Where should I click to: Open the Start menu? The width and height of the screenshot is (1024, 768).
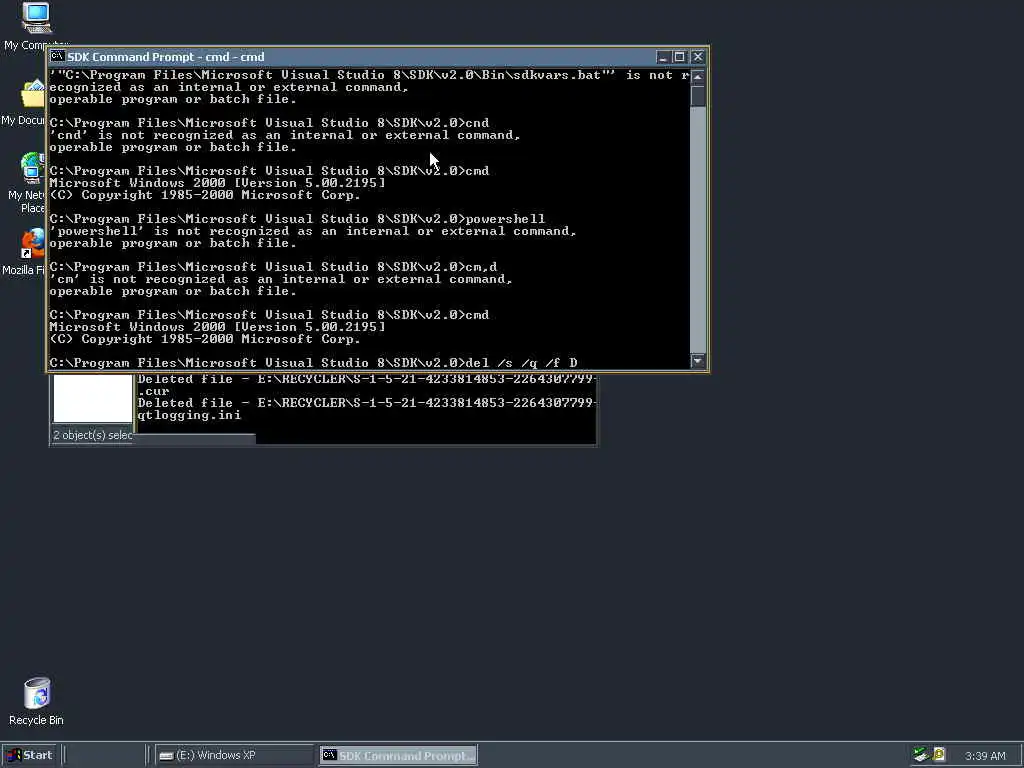[x=30, y=756]
